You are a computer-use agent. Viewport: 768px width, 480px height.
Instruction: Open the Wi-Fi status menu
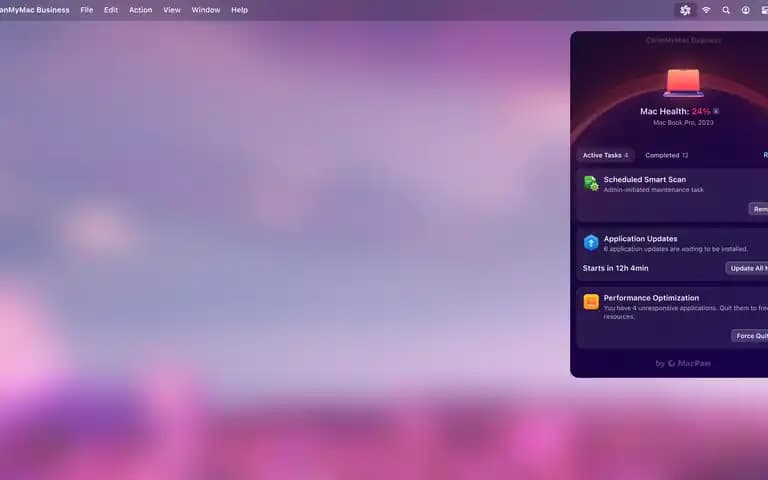tap(706, 10)
